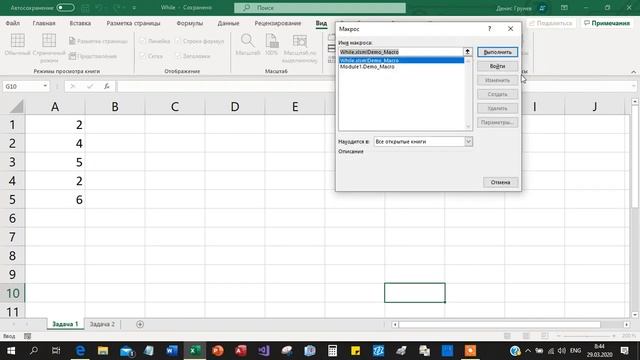The height and width of the screenshot is (360, 640).
Task: Open Calculator from taskbar
Action: 333,351
